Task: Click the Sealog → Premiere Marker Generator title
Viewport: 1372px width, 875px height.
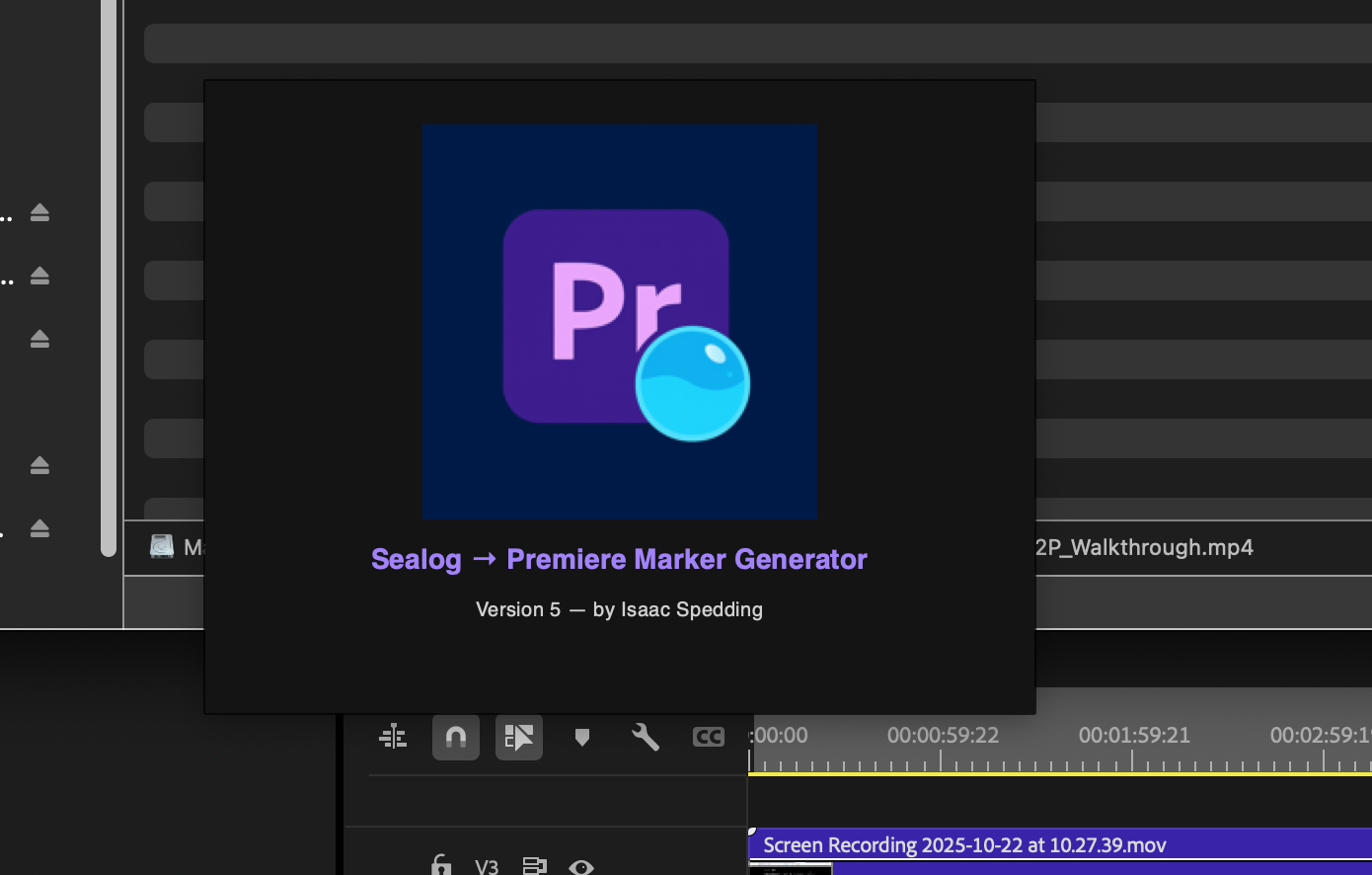Action: (619, 559)
